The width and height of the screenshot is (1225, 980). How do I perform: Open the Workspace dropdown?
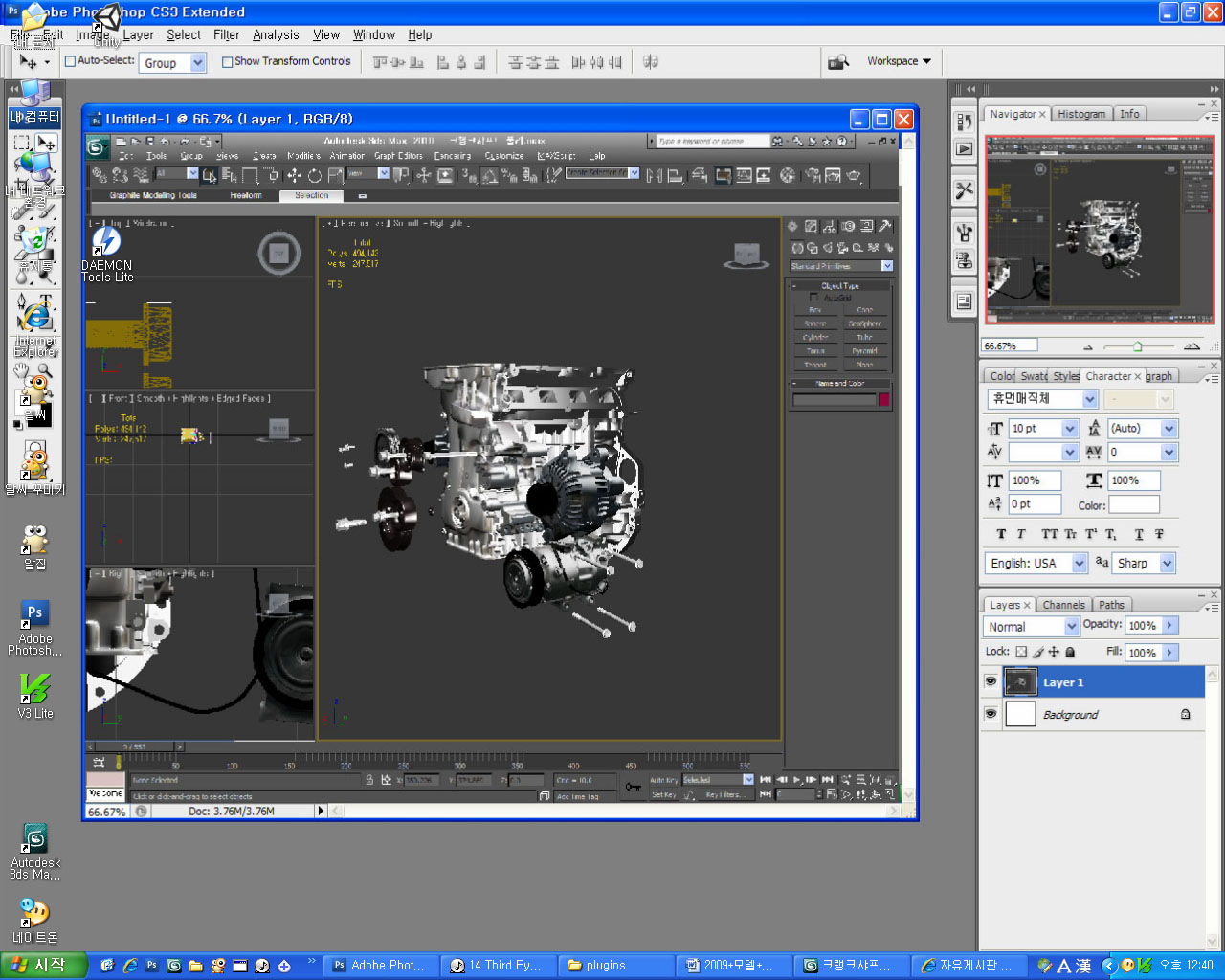[x=899, y=61]
